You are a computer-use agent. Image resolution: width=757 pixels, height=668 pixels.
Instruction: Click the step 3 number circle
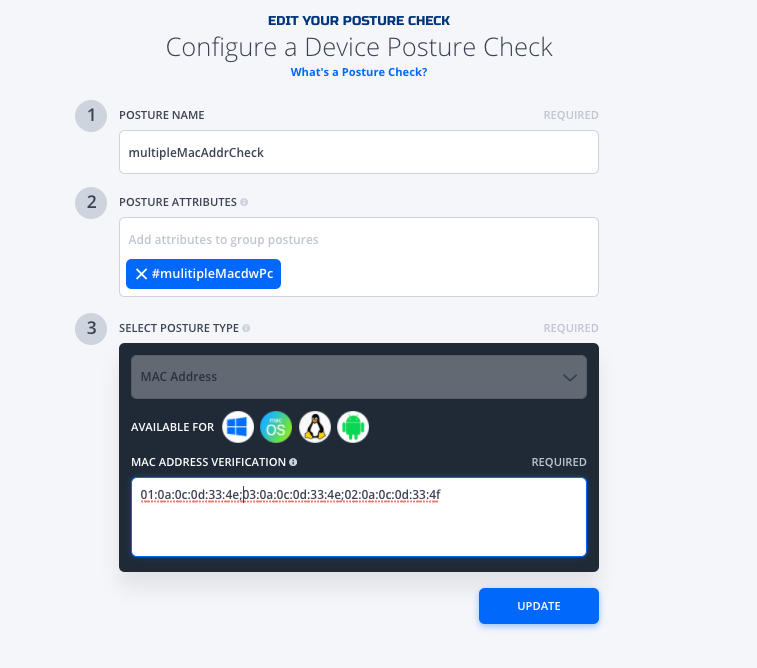coord(91,329)
